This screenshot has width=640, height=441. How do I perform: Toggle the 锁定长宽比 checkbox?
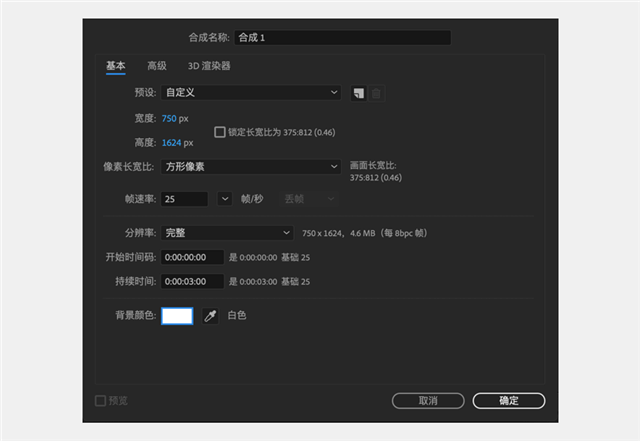click(x=220, y=131)
